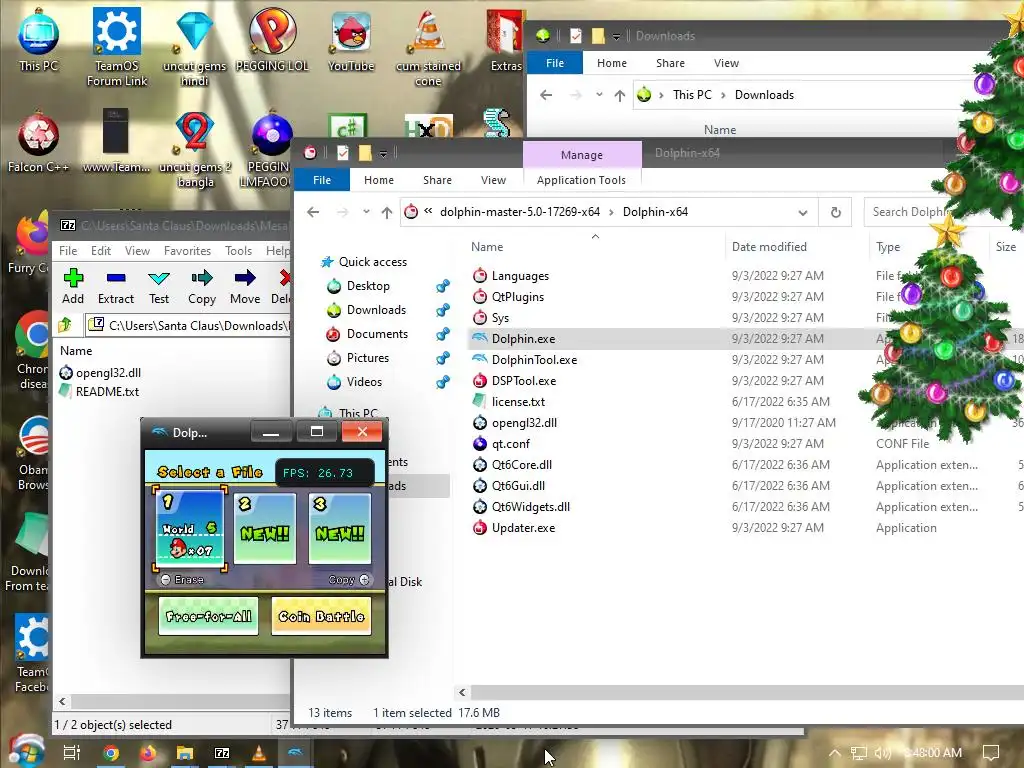Click Pictures in Quick access sidebar
Screen dimensions: 1024x768
pos(368,358)
